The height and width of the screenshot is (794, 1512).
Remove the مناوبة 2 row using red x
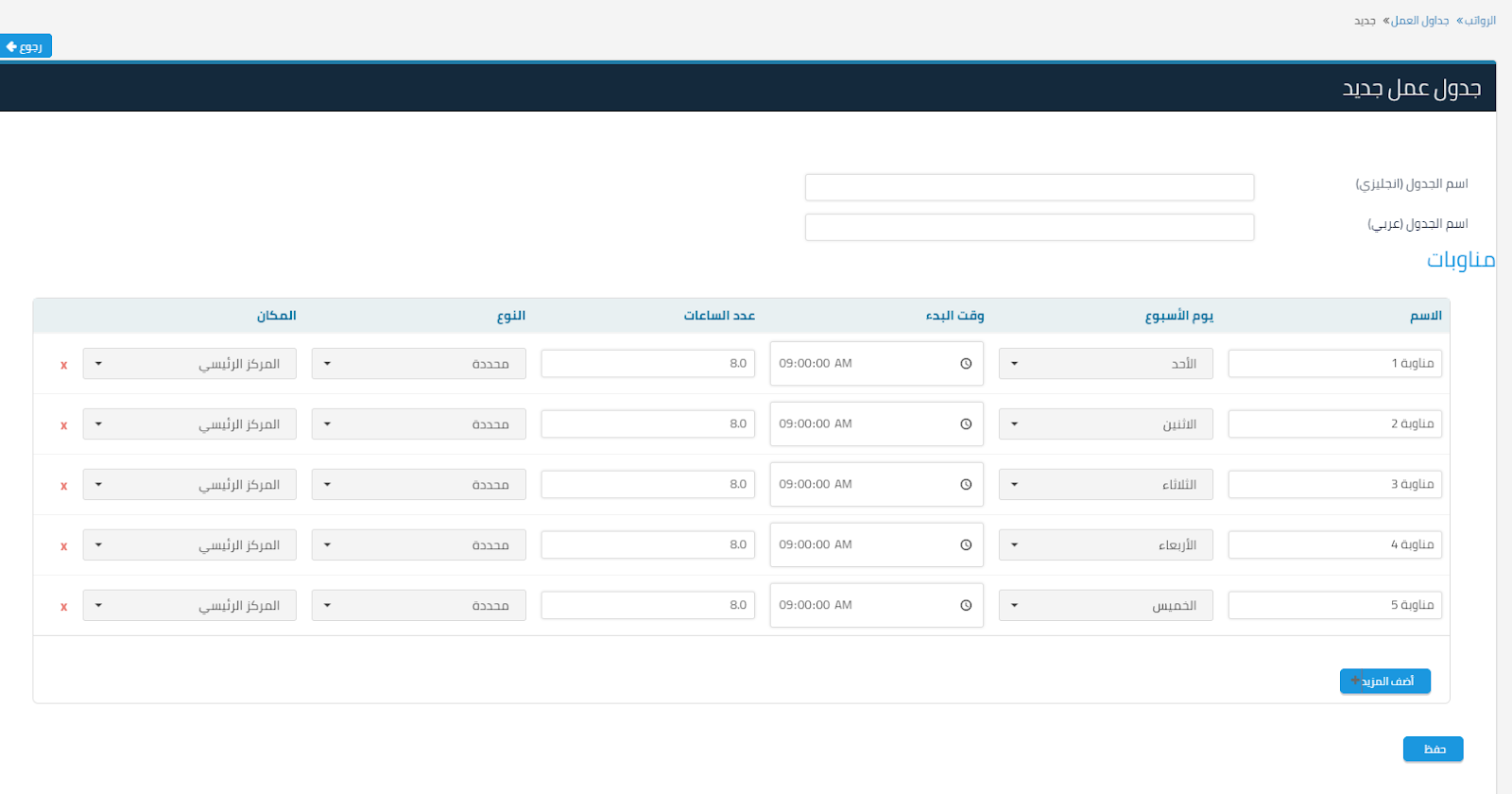[x=64, y=425]
